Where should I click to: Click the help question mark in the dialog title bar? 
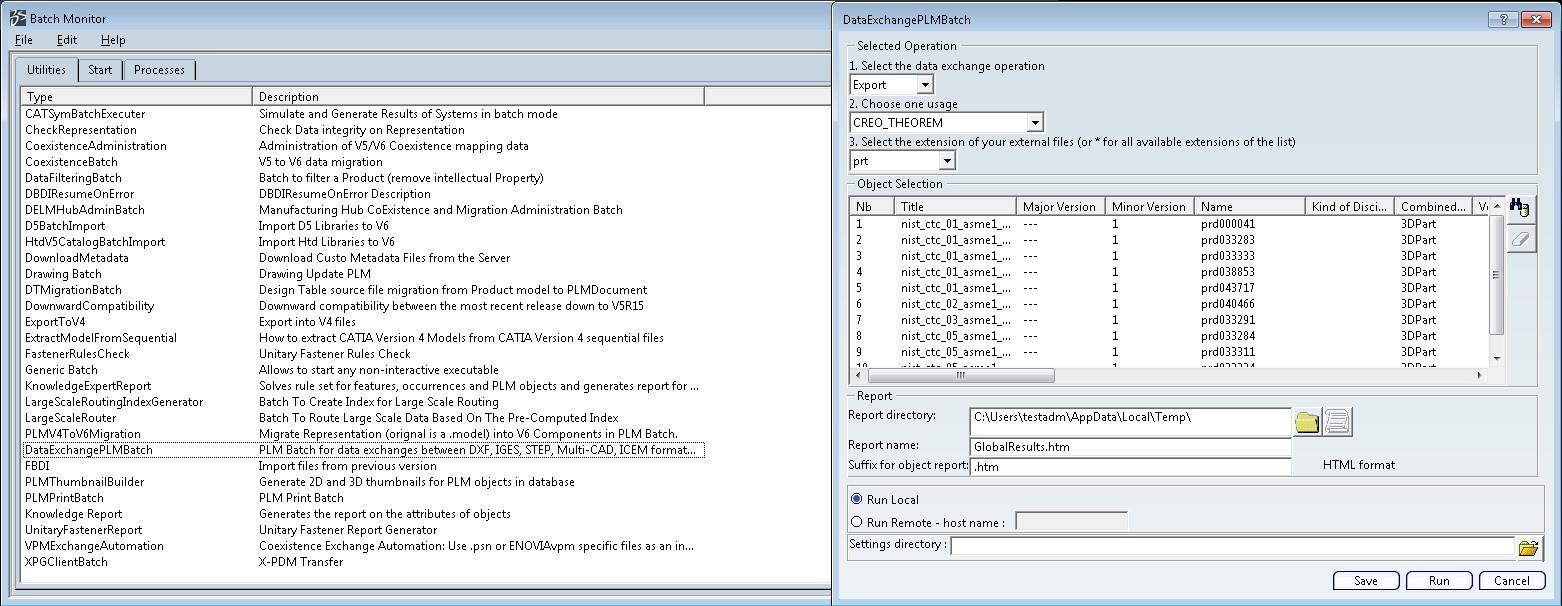click(x=1501, y=19)
